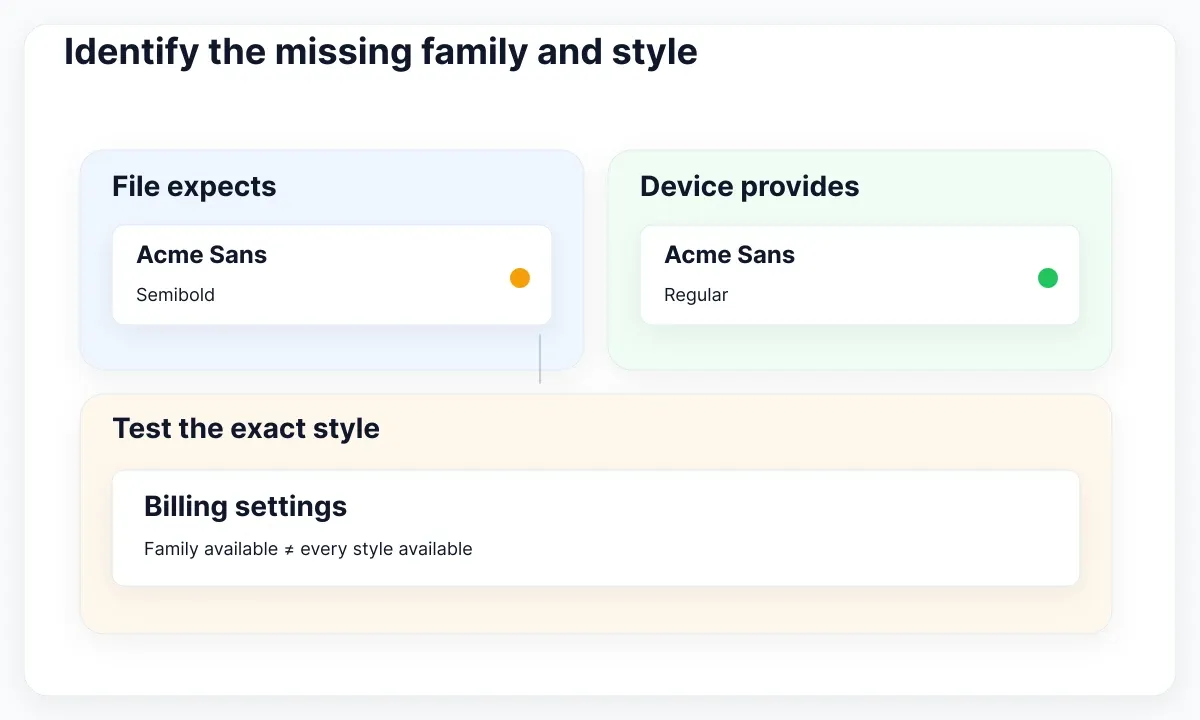This screenshot has width=1200, height=720.
Task: Click the 'Device provides' heading
Action: click(x=750, y=187)
